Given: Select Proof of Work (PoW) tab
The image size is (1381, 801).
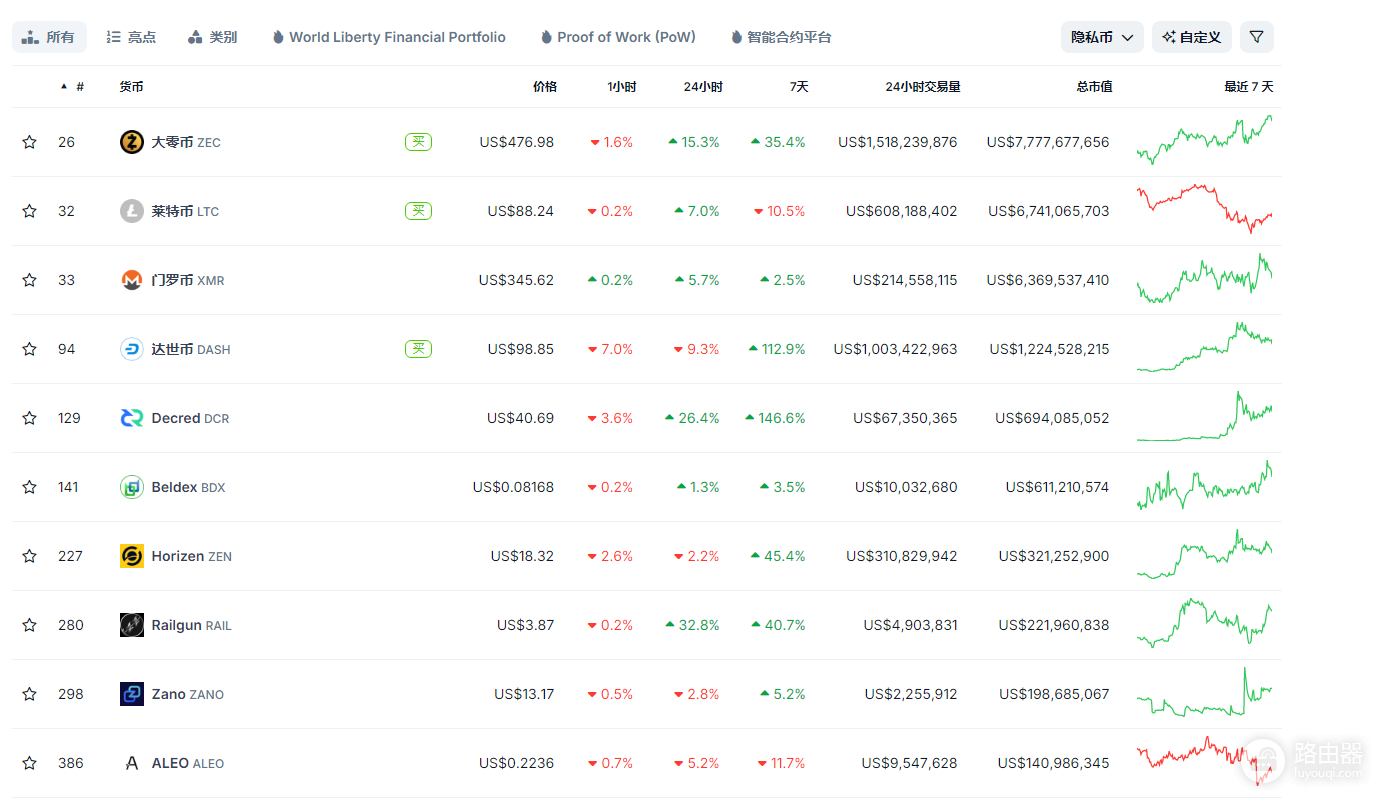Looking at the screenshot, I should tap(618, 37).
